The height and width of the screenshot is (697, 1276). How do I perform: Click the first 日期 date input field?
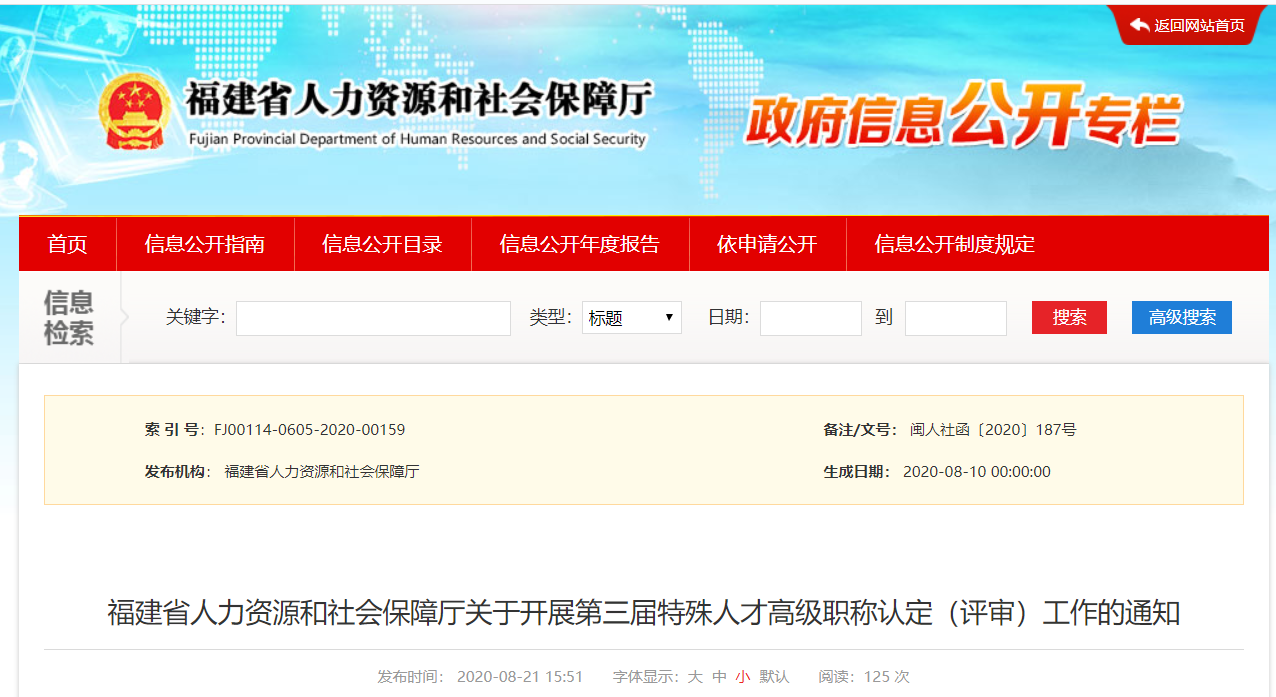pyautogui.click(x=810, y=317)
